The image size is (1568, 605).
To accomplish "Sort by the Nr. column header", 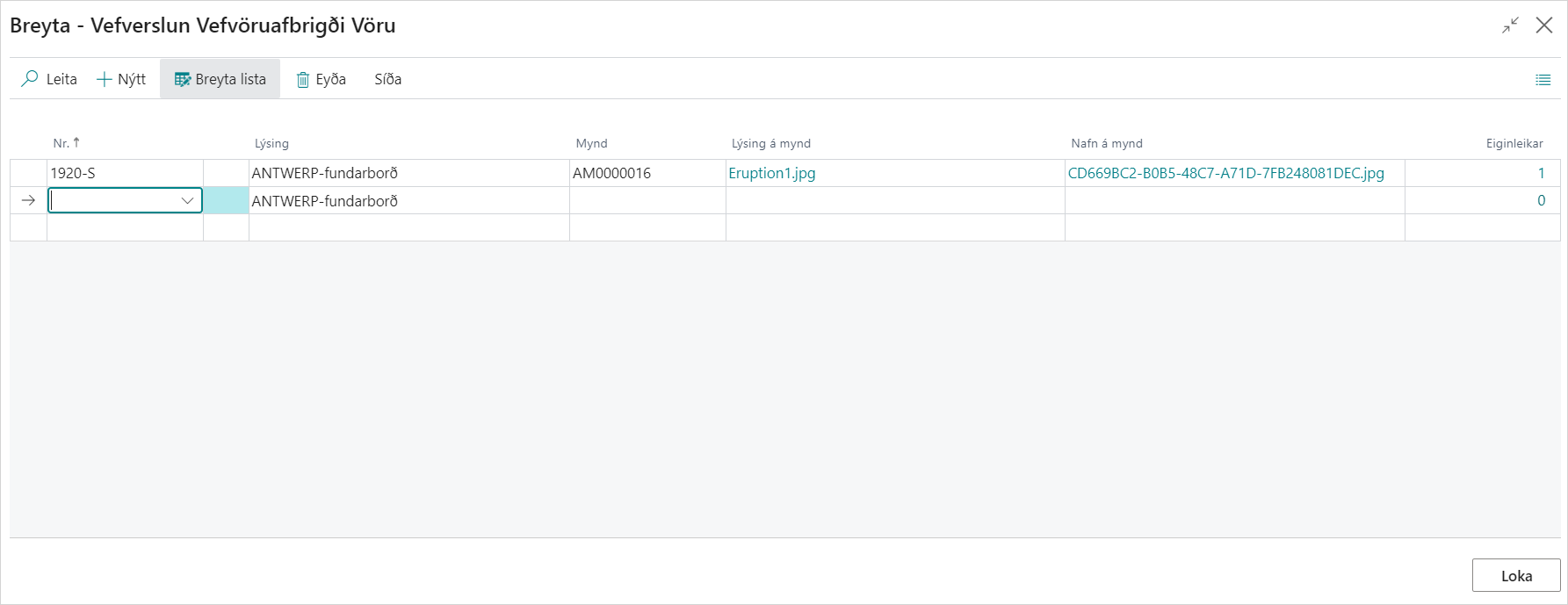I will coord(61,143).
